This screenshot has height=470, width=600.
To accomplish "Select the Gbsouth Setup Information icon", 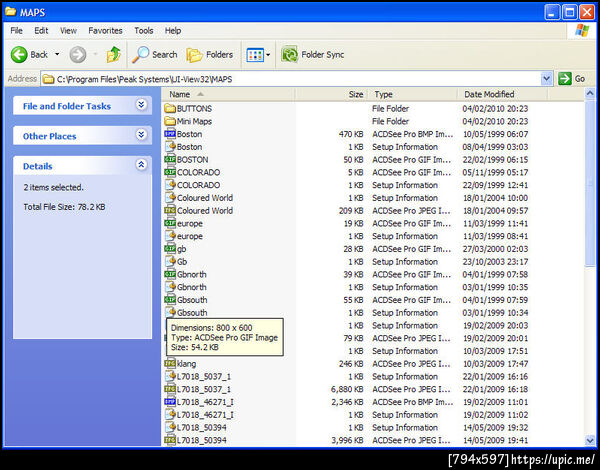I will [x=170, y=312].
